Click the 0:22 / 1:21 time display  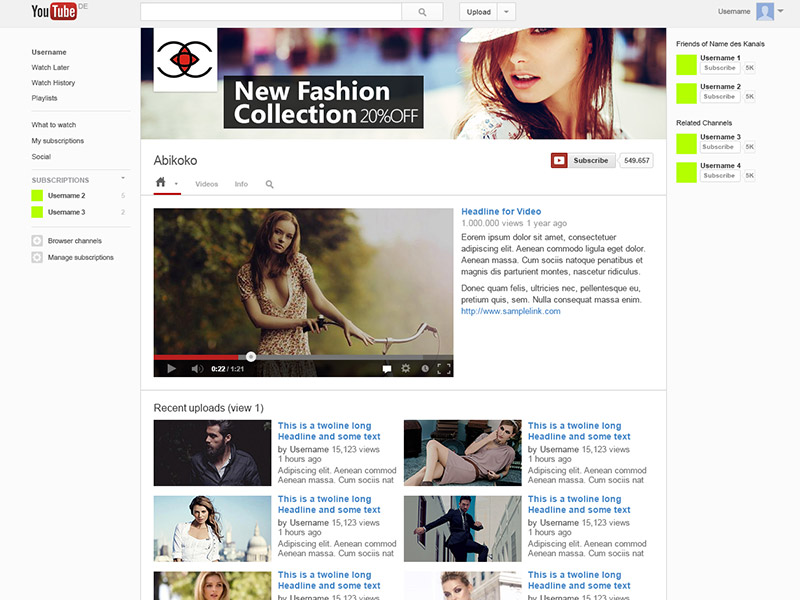228,369
